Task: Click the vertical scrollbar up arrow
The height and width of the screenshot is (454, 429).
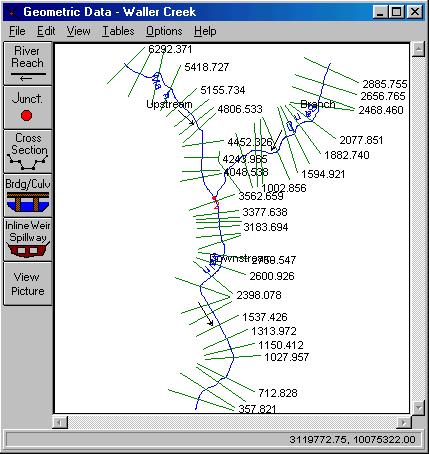Action: [x=418, y=50]
